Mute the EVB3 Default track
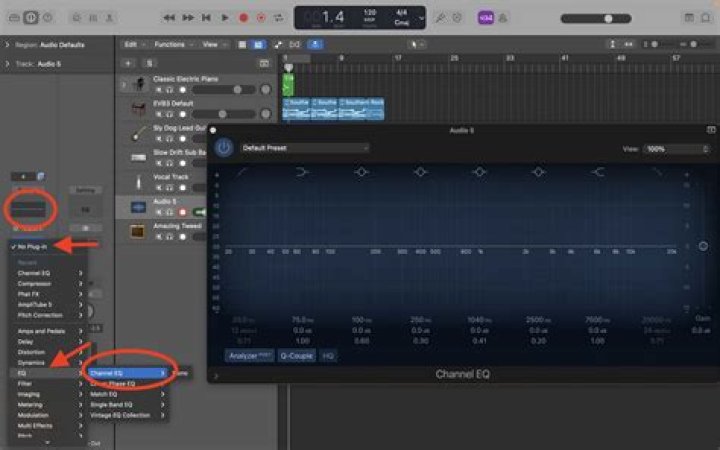This screenshot has height=450, width=720. pyautogui.click(x=159, y=114)
